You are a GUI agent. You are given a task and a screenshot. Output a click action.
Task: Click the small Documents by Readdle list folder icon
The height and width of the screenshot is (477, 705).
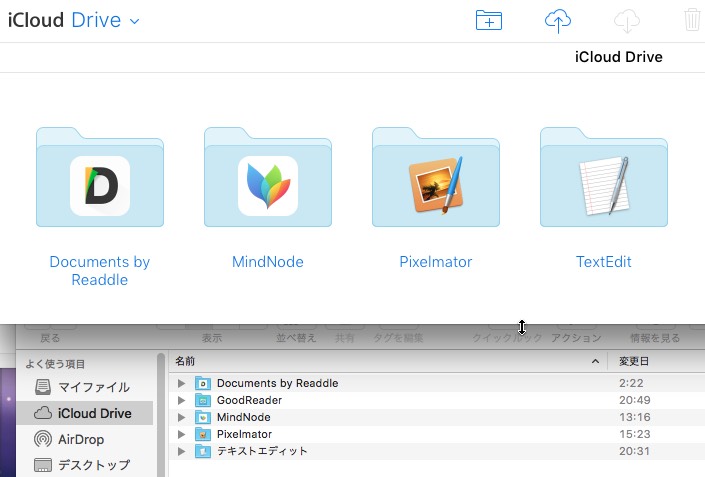click(203, 383)
